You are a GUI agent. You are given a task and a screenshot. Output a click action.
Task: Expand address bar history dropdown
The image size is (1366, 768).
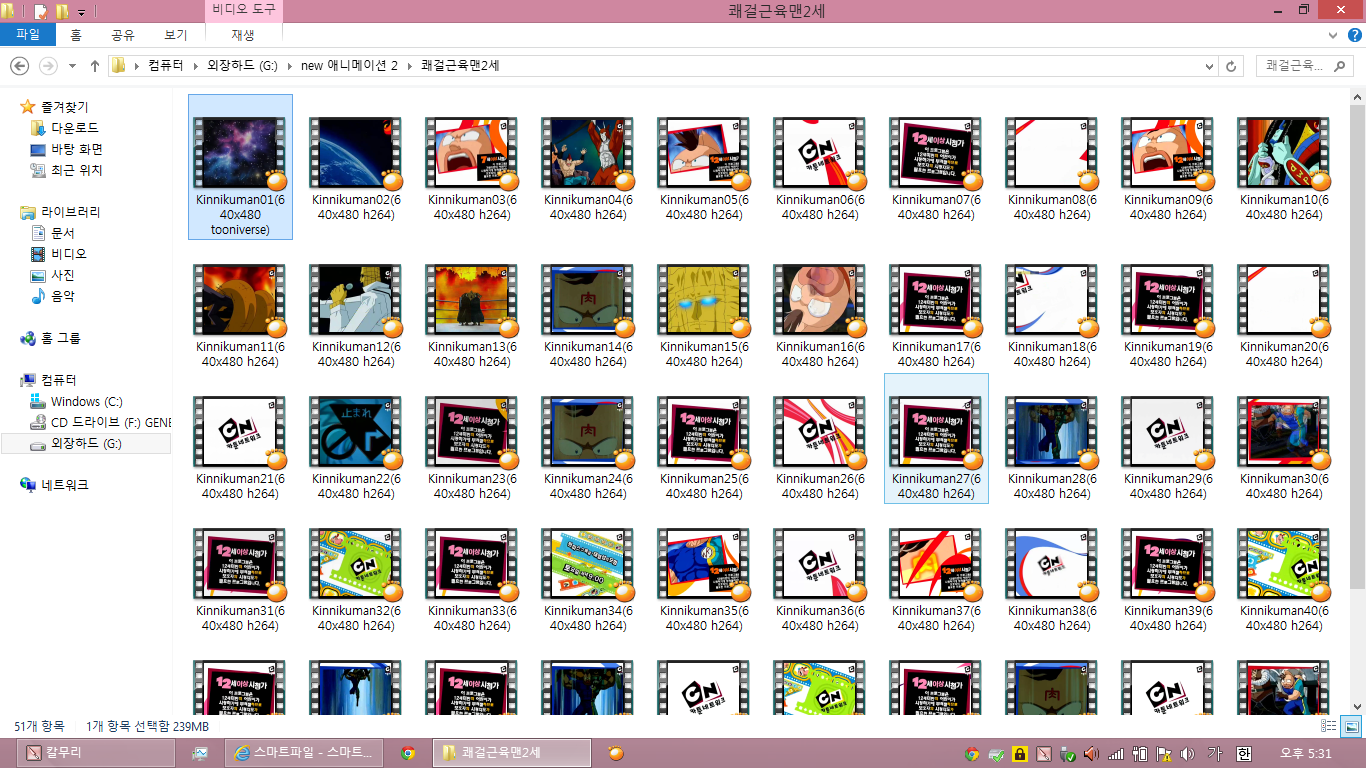[x=1210, y=66]
